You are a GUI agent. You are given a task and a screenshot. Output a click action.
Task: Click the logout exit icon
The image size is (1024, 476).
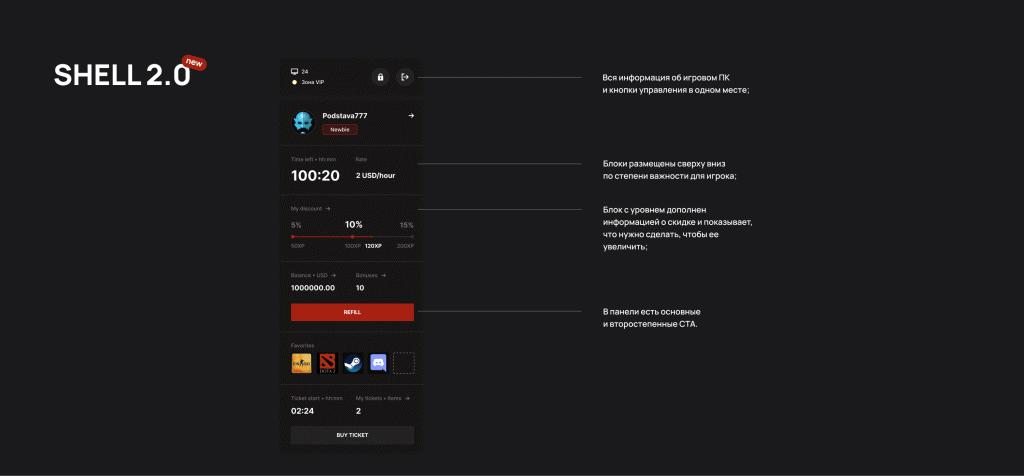click(x=405, y=77)
